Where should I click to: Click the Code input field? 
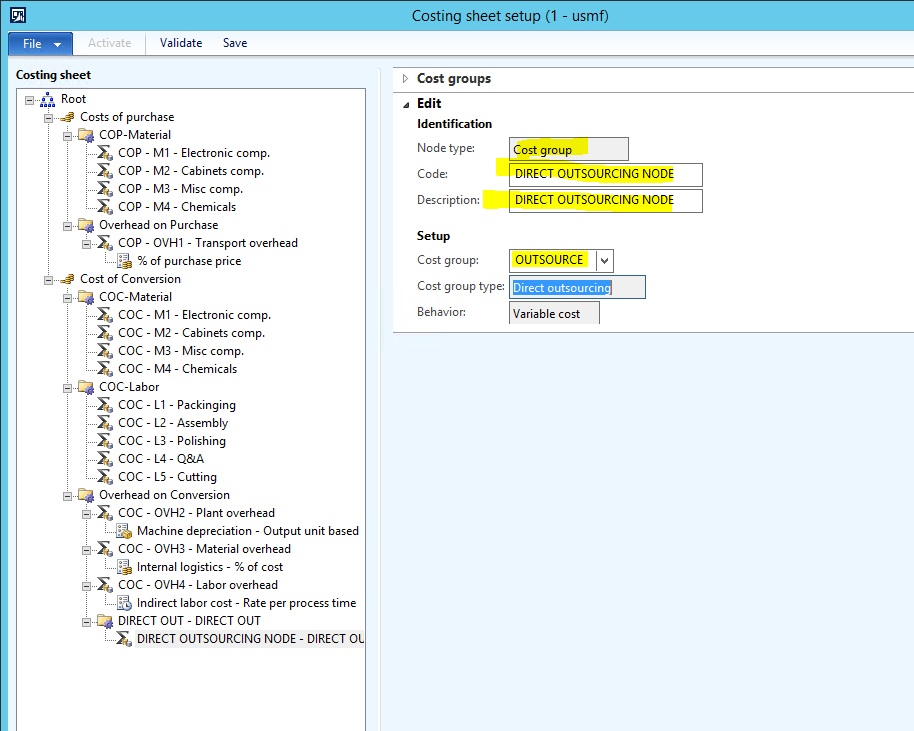pyautogui.click(x=605, y=174)
